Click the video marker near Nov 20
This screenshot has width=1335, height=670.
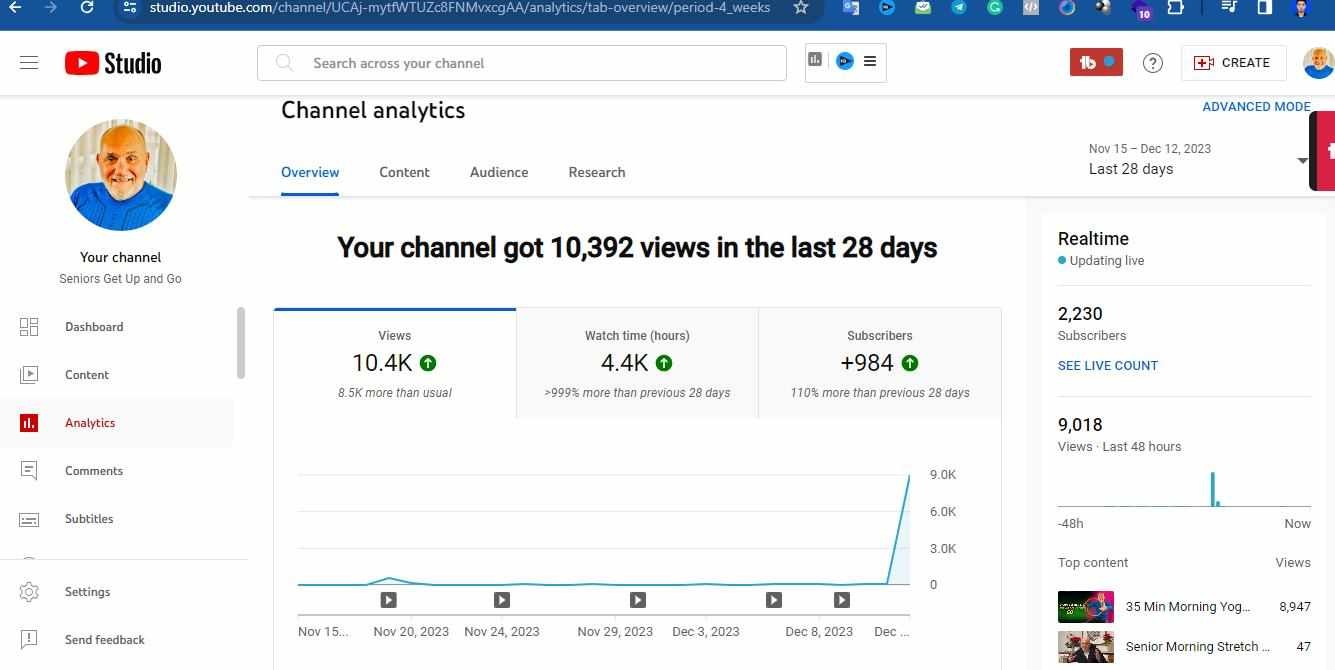click(388, 600)
